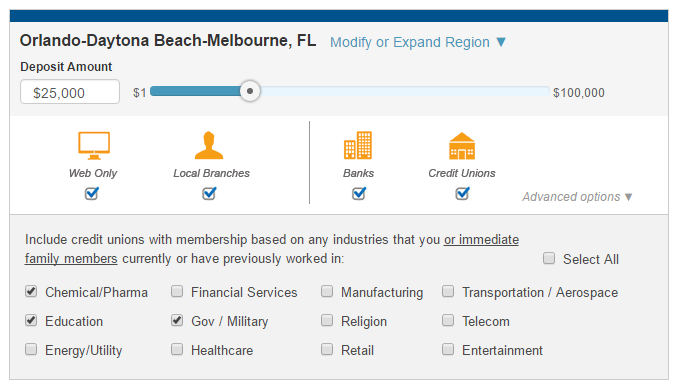This screenshot has width=680, height=391.
Task: Check the Select All checkbox
Action: (x=549, y=258)
